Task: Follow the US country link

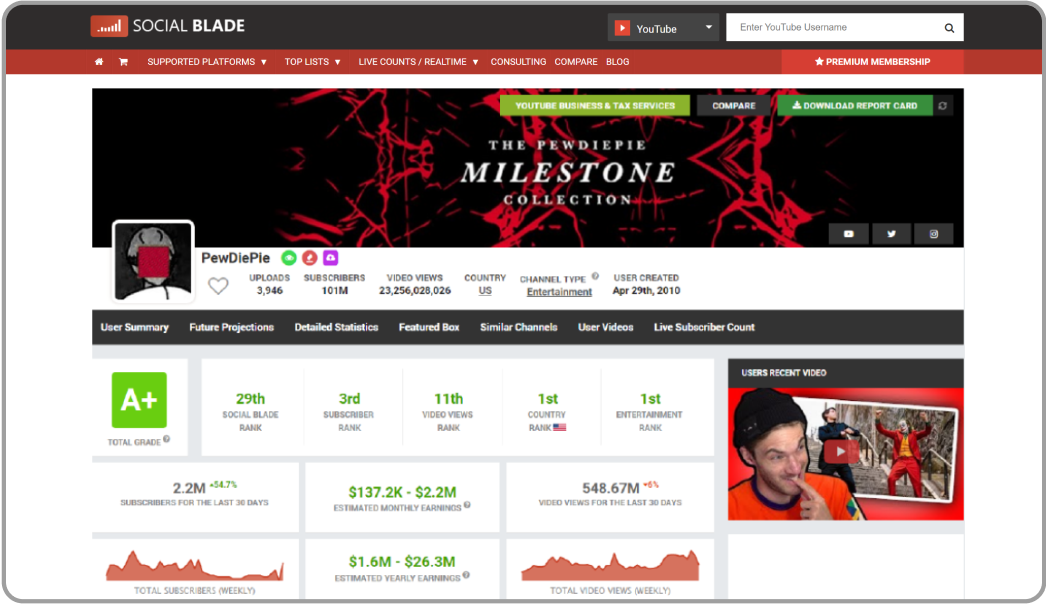Action: coord(485,291)
